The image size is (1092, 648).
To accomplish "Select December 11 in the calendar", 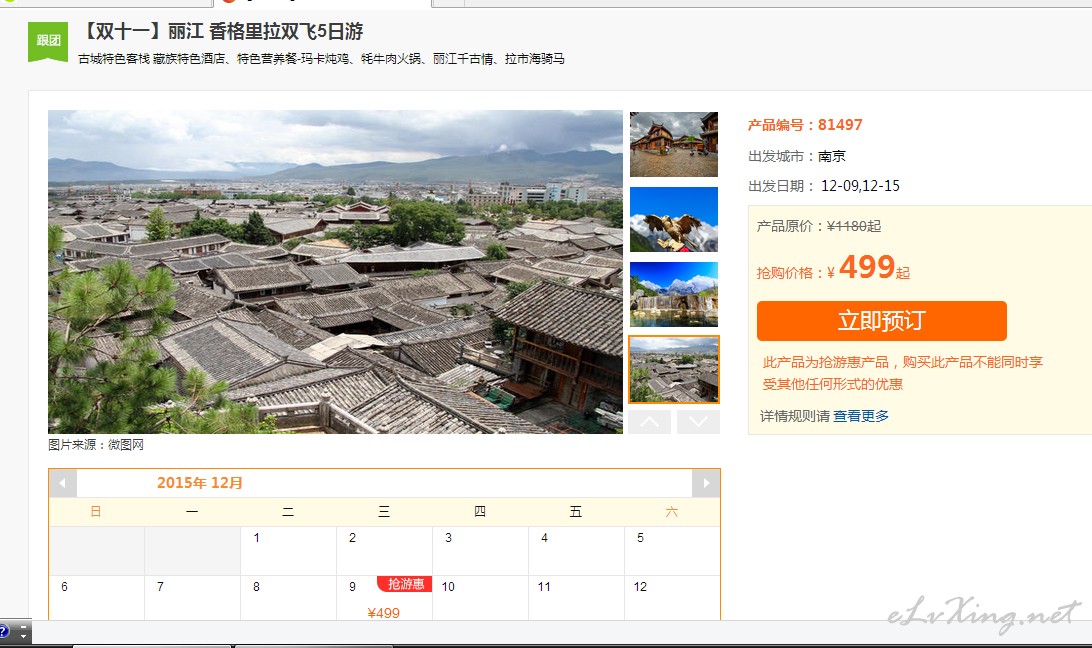I will pyautogui.click(x=577, y=598).
